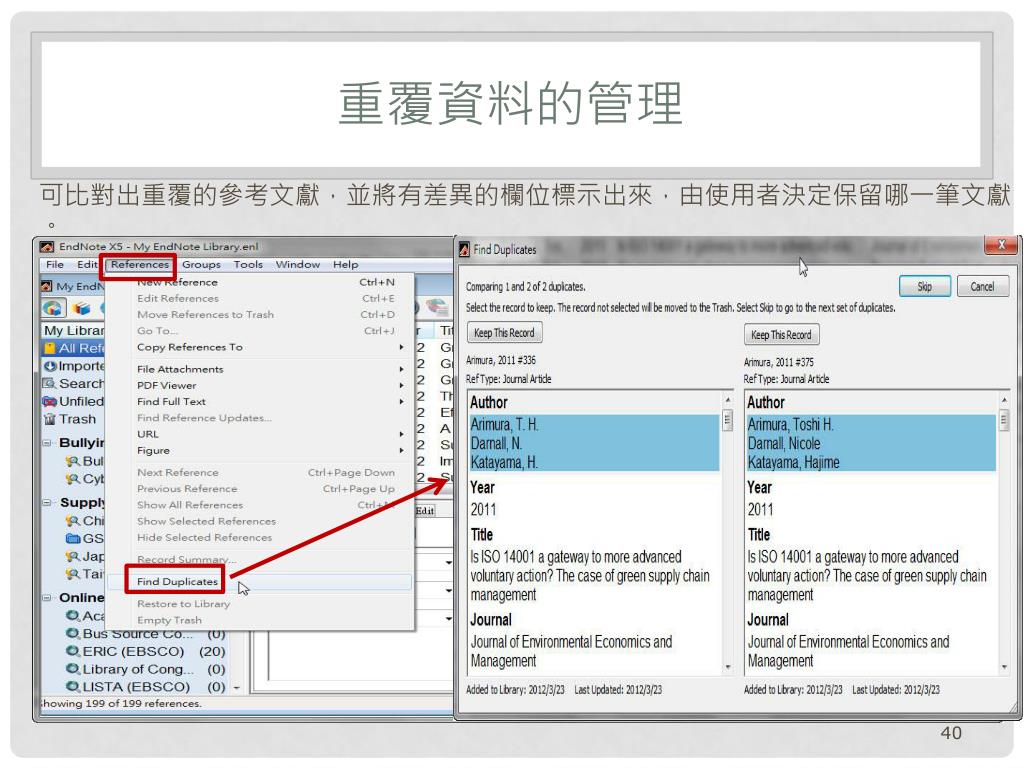This screenshot has width=1024, height=768.
Task: Click the Edit menu
Action: click(x=87, y=264)
